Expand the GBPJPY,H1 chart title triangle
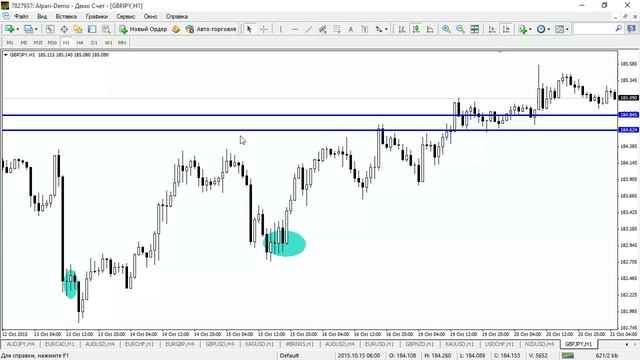640x360 pixels. point(6,55)
